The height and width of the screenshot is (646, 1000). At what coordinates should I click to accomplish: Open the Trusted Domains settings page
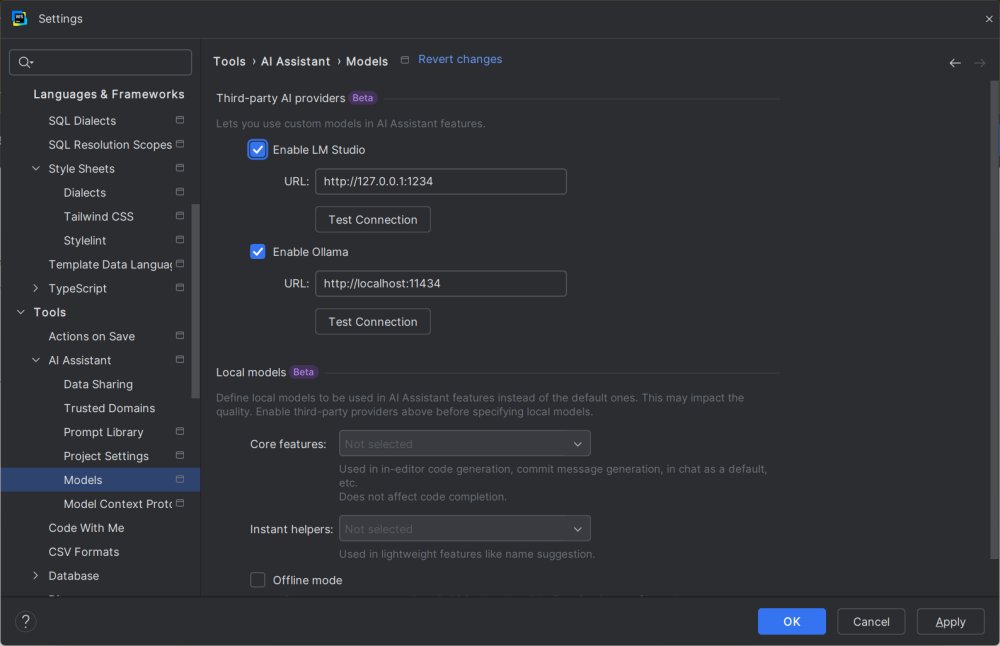click(x=109, y=408)
